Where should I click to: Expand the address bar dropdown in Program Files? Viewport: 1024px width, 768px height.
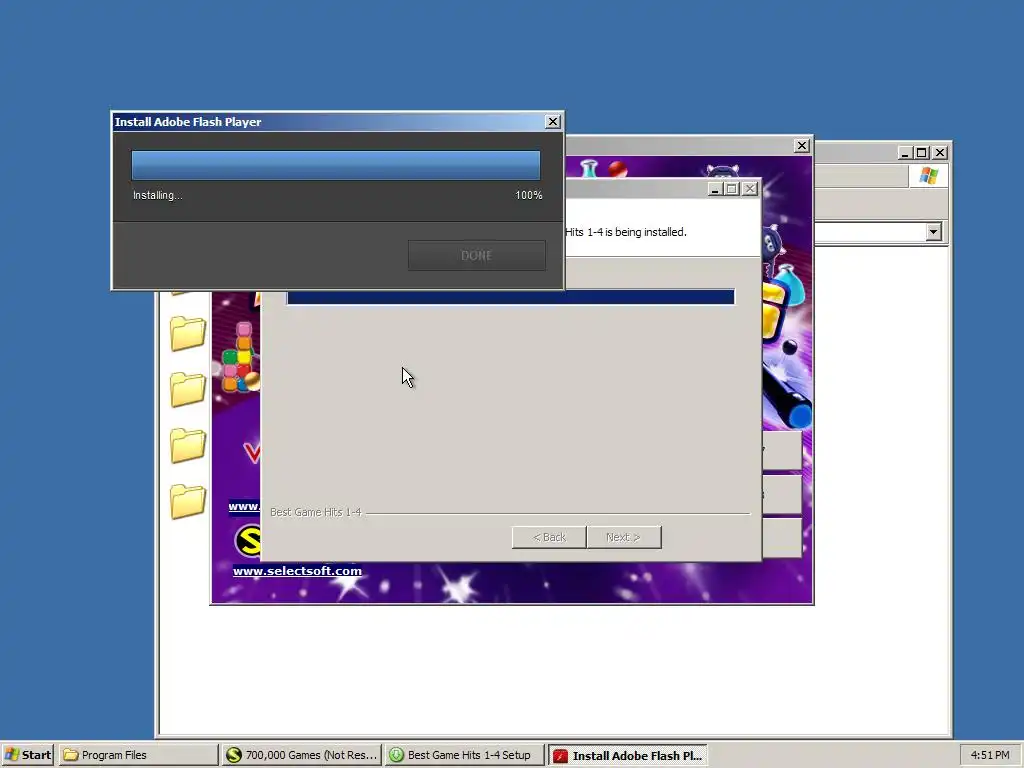coord(933,232)
